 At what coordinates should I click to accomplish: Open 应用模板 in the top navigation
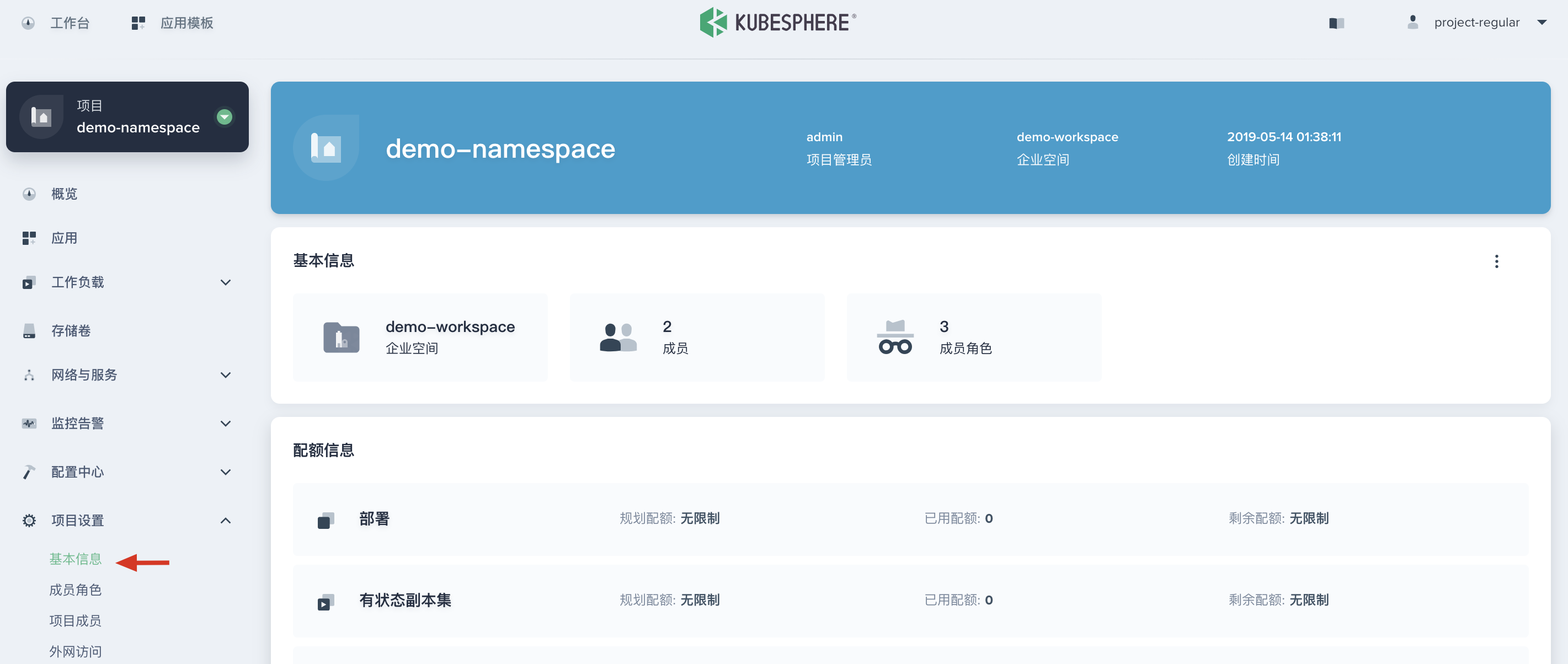(x=186, y=23)
